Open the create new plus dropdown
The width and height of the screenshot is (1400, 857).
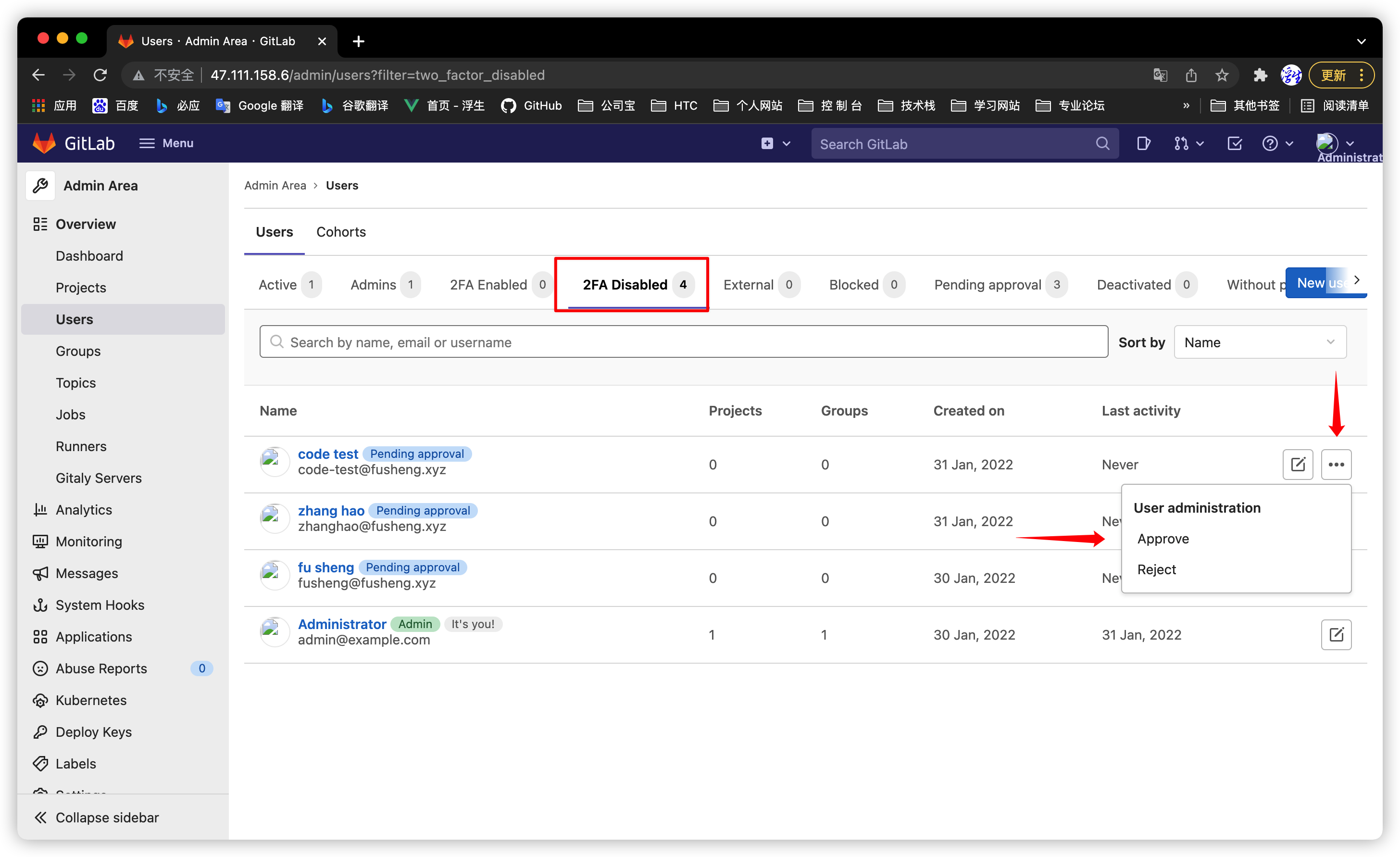click(775, 143)
